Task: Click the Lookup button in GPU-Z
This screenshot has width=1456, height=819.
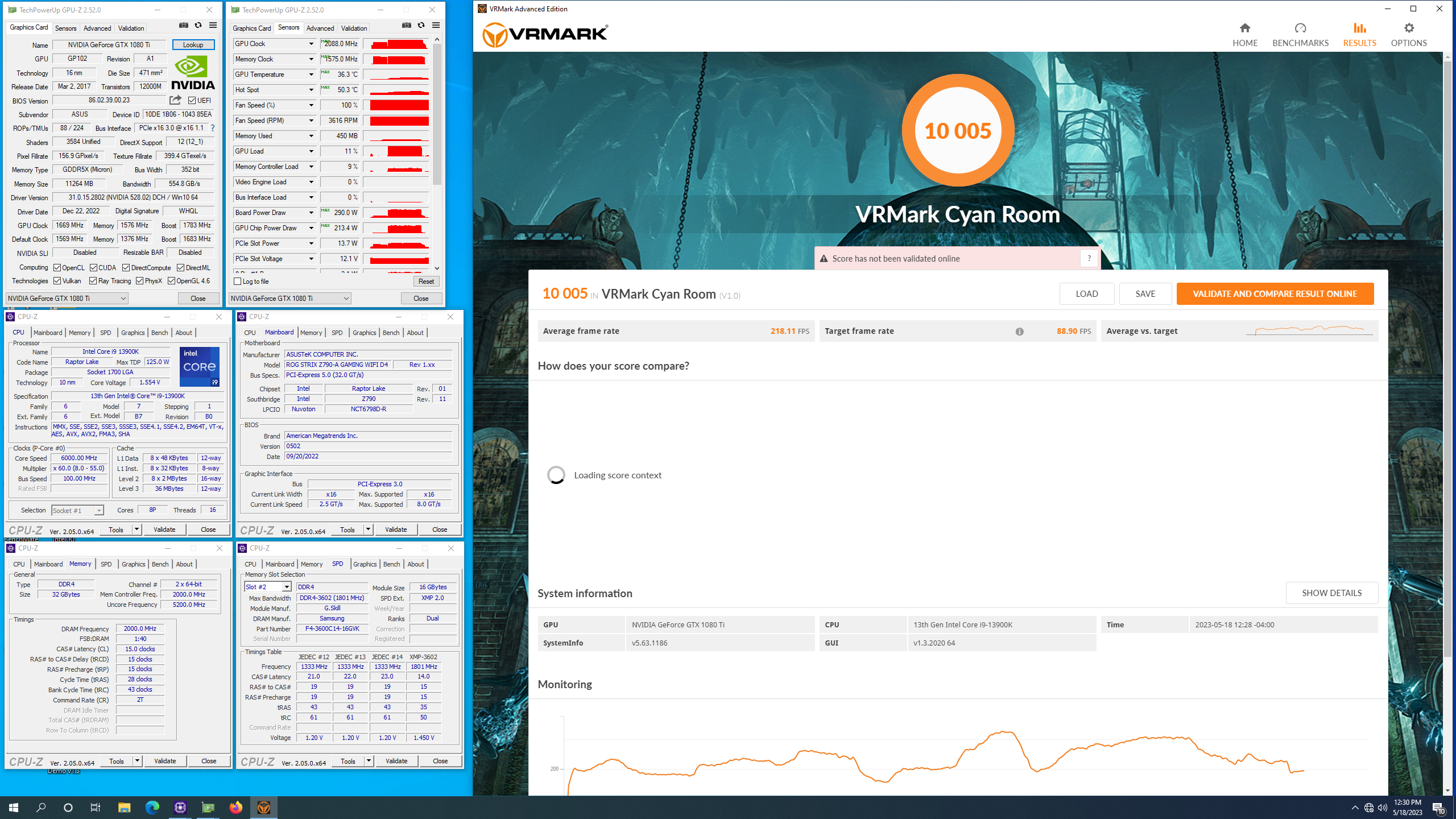Action: 193,45
